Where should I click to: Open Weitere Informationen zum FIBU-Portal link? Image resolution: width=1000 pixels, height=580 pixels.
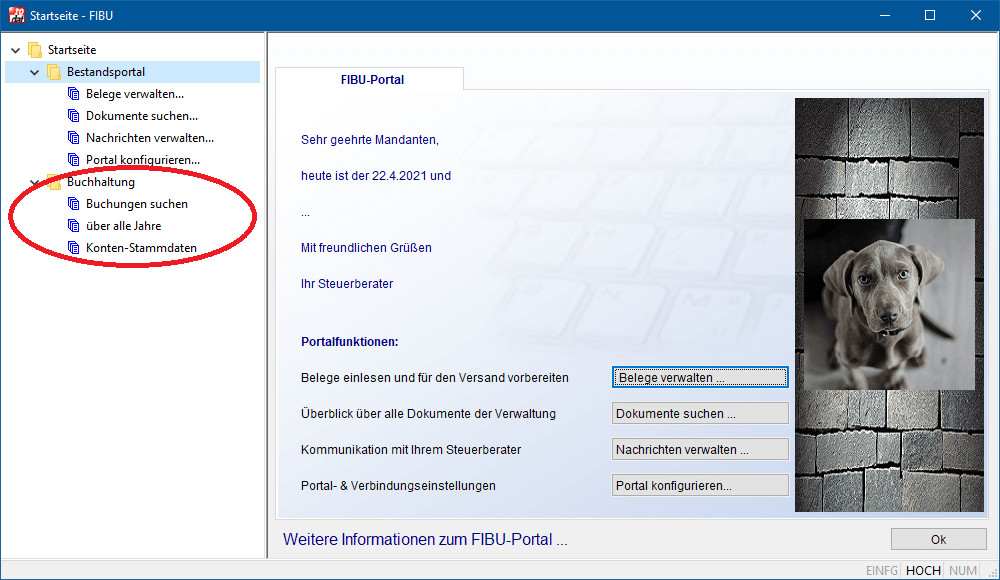425,540
